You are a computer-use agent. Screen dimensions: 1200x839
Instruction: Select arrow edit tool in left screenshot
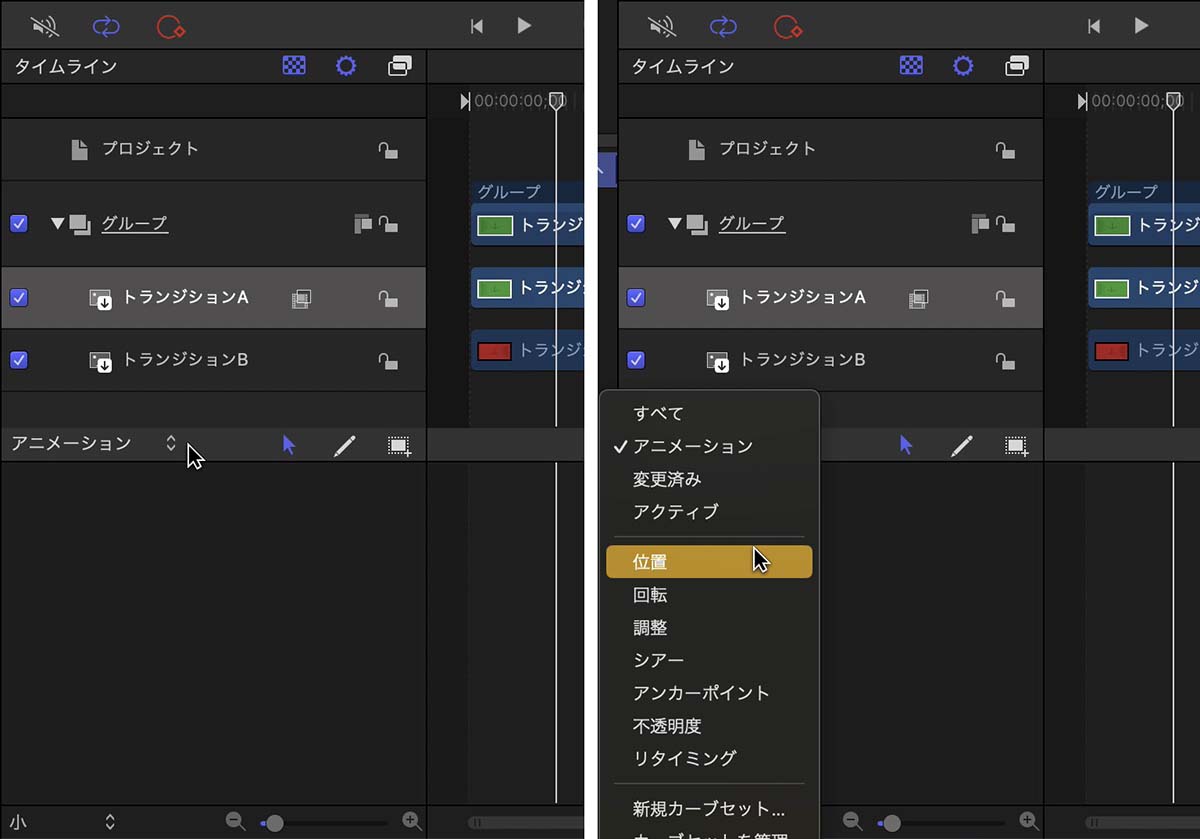click(x=289, y=445)
